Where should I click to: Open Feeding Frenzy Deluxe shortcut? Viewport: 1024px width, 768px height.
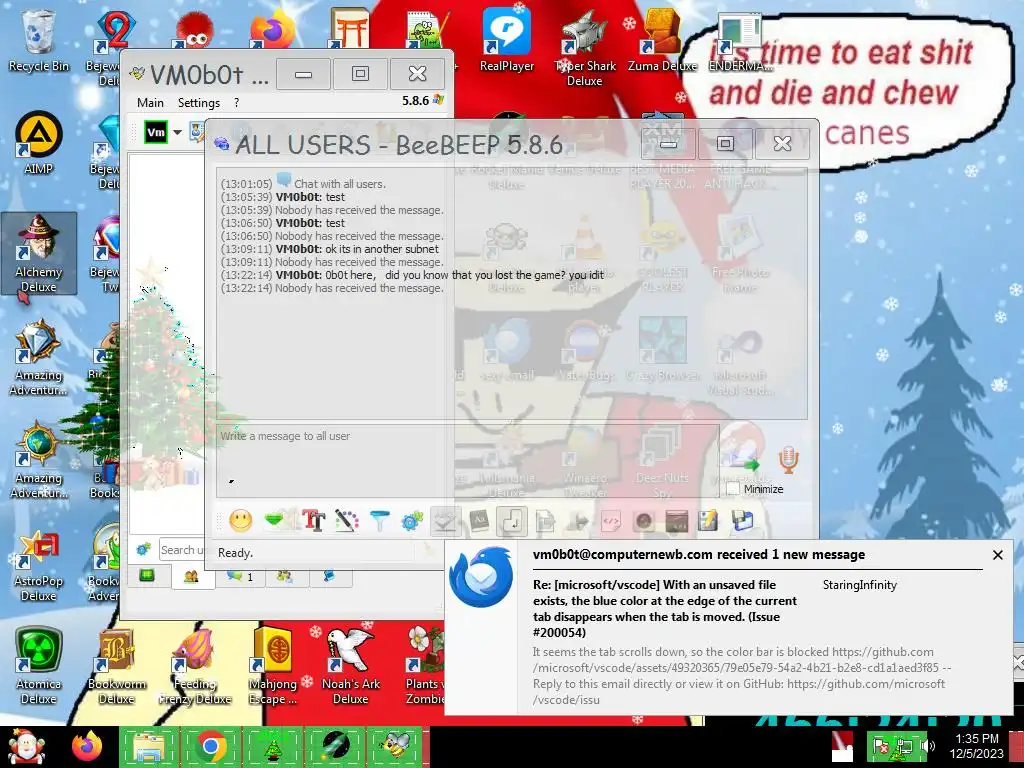click(195, 666)
